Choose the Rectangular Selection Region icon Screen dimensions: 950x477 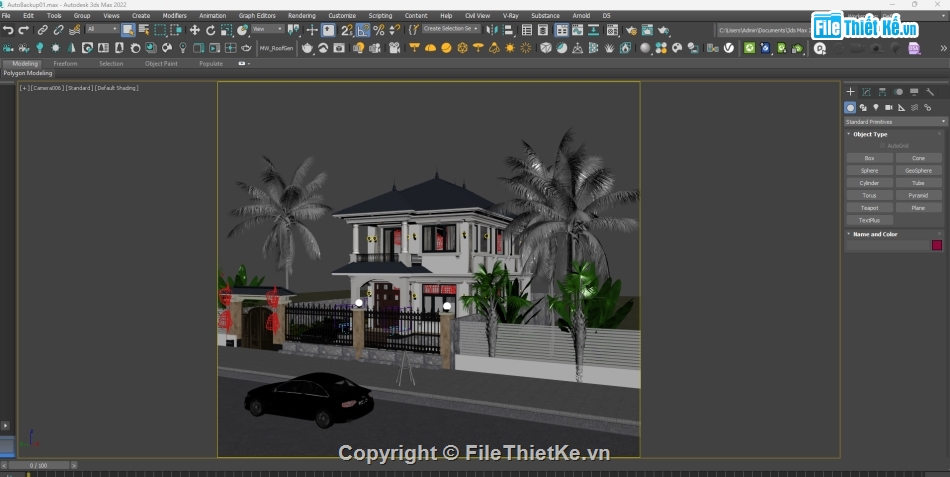(160, 30)
